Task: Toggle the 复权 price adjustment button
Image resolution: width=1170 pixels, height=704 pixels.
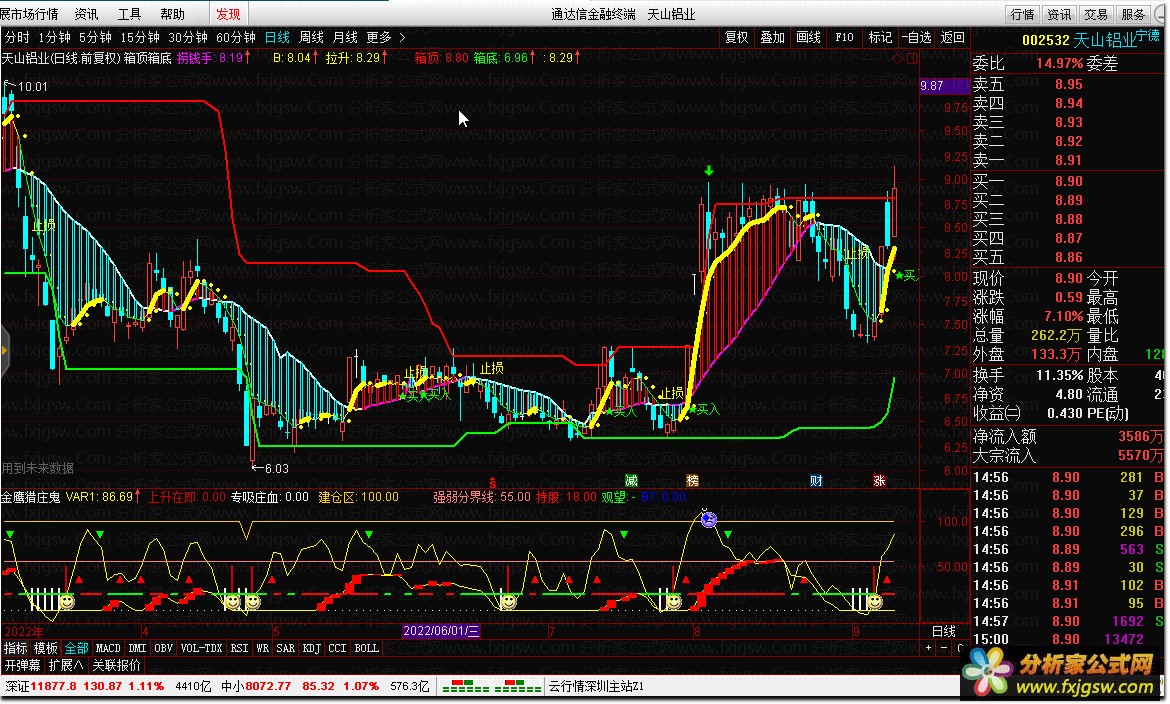Action: click(x=736, y=37)
